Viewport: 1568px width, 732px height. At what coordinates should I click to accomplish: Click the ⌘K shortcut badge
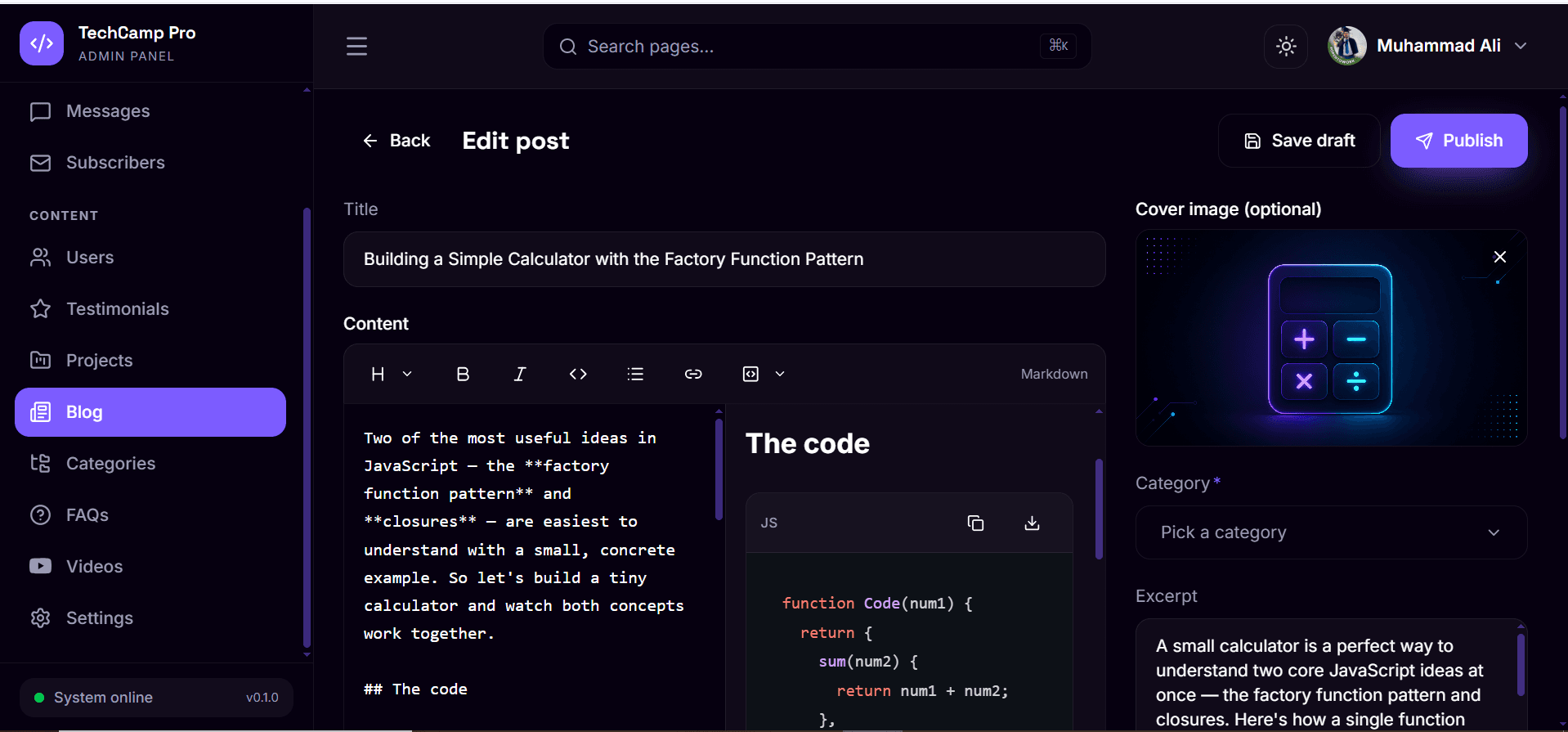point(1059,46)
